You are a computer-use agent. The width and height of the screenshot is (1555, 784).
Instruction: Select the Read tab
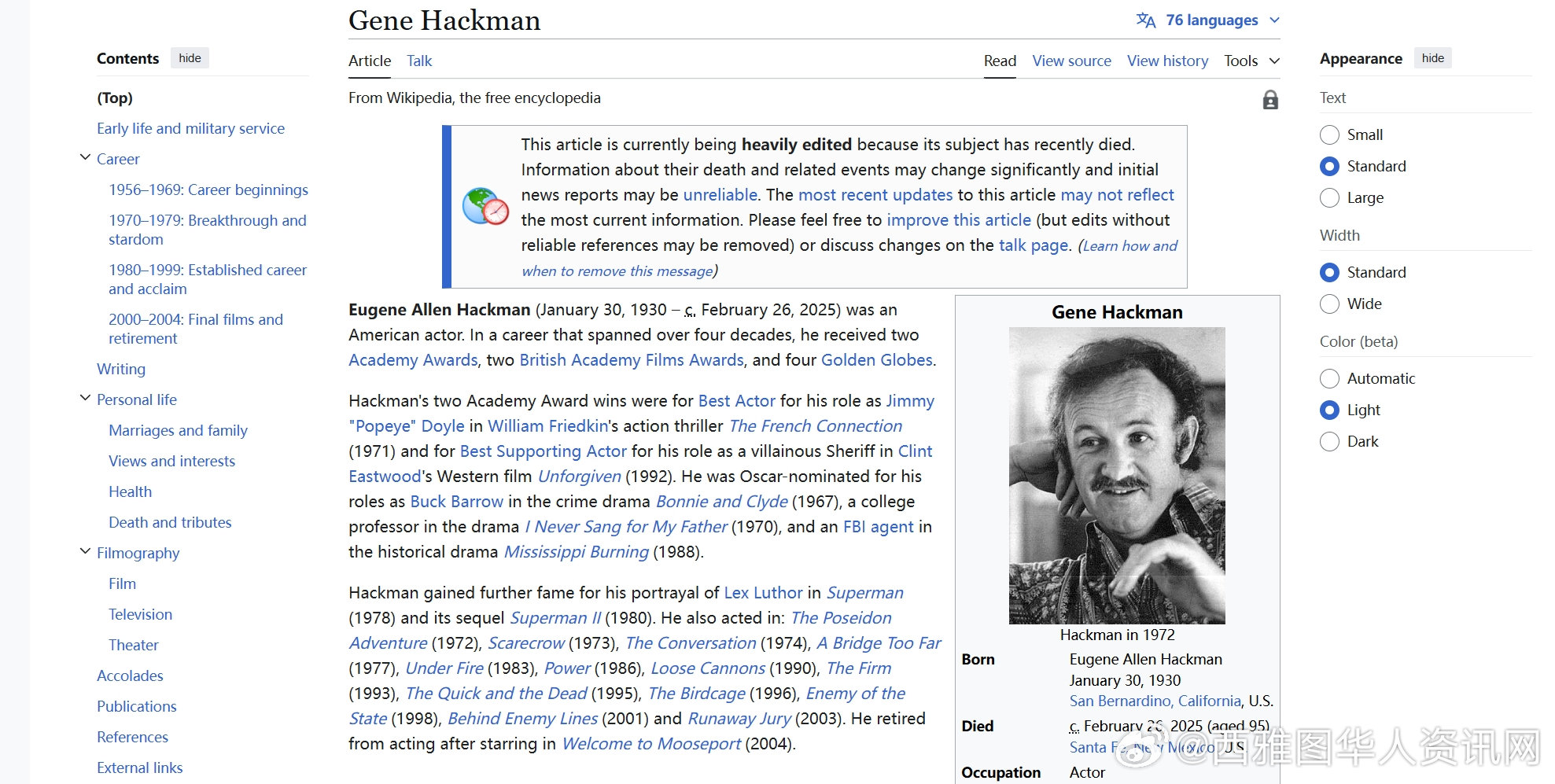coord(1000,61)
